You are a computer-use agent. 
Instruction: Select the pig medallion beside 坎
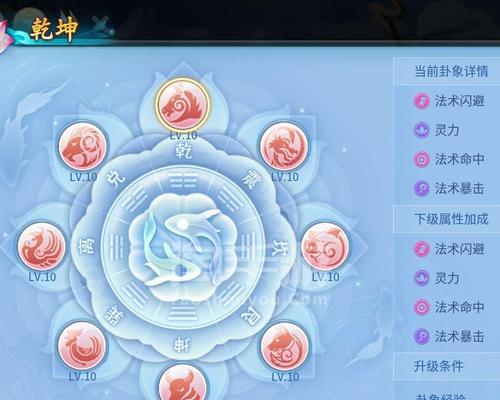325,246
